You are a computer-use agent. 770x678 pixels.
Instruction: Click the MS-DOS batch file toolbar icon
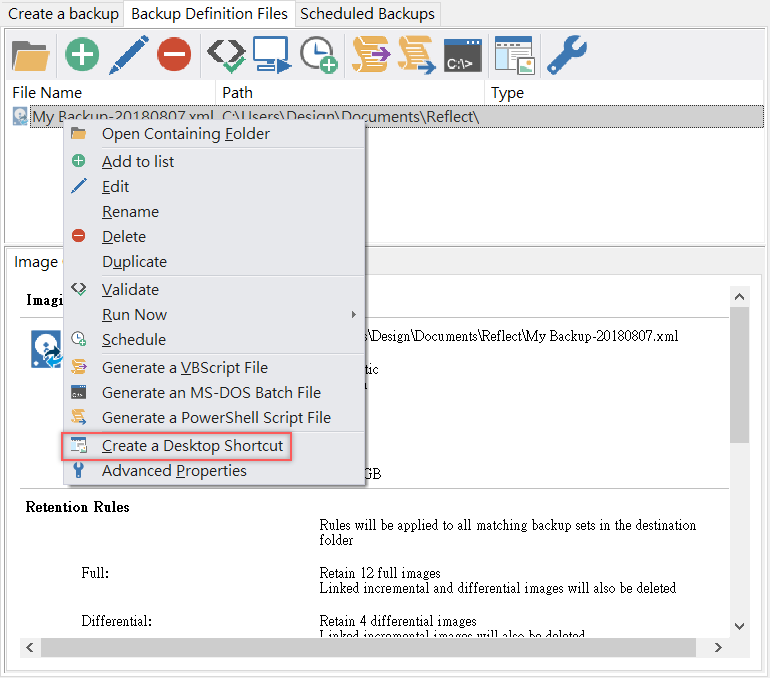coord(463,55)
